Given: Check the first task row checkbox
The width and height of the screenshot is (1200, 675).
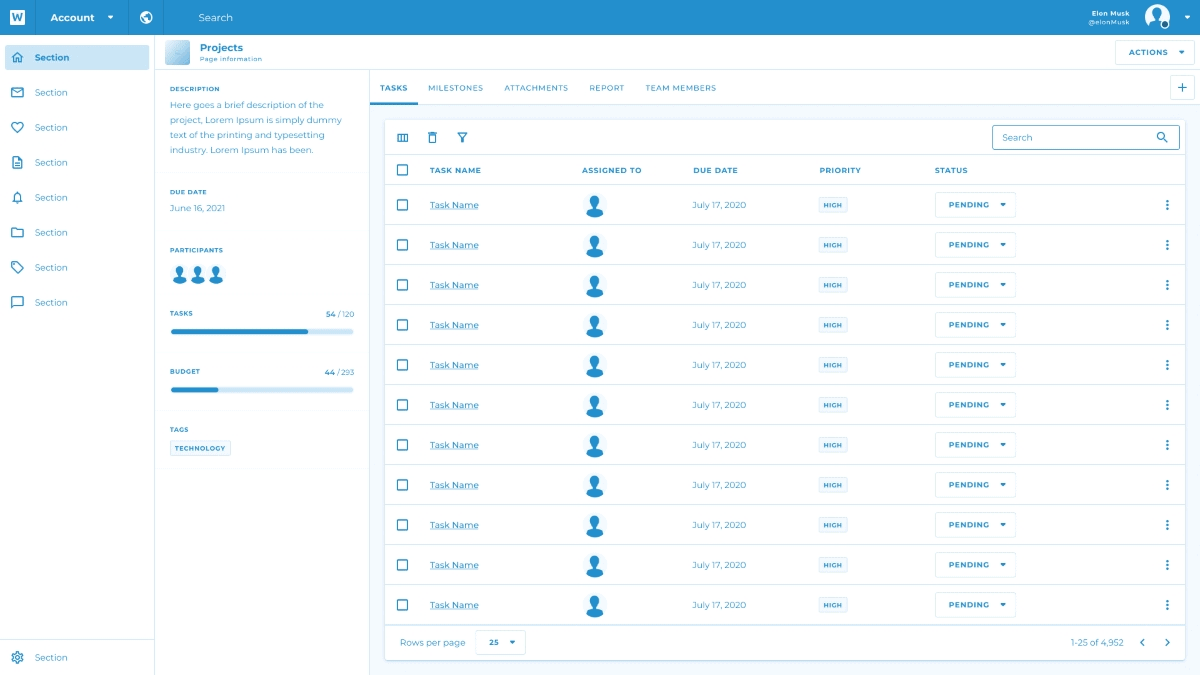Looking at the screenshot, I should [x=402, y=205].
